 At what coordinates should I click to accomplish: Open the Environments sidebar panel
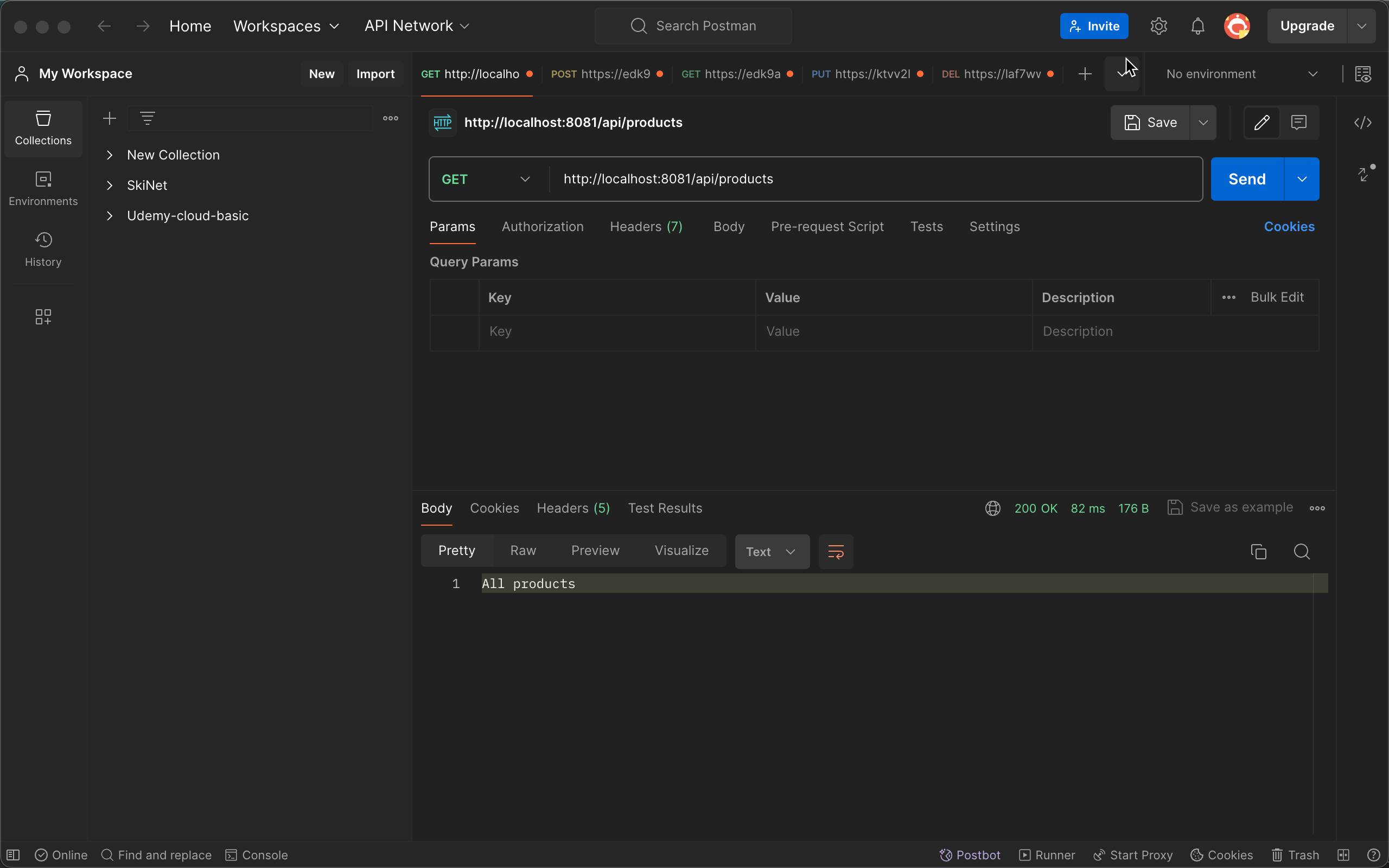point(43,189)
